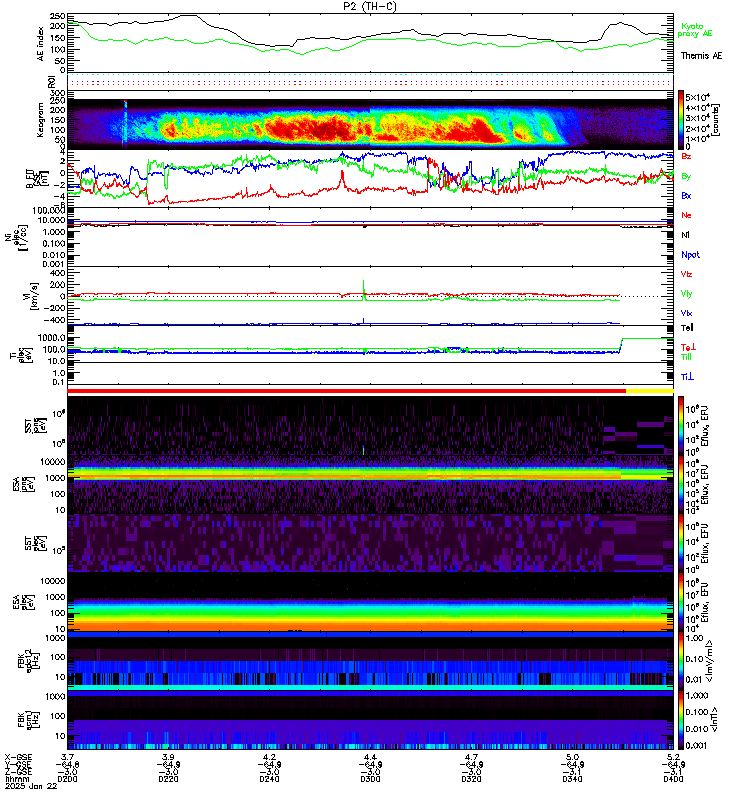750x800 pixels.
Task: Click the yellow segment of the region bar
Action: (x=649, y=391)
